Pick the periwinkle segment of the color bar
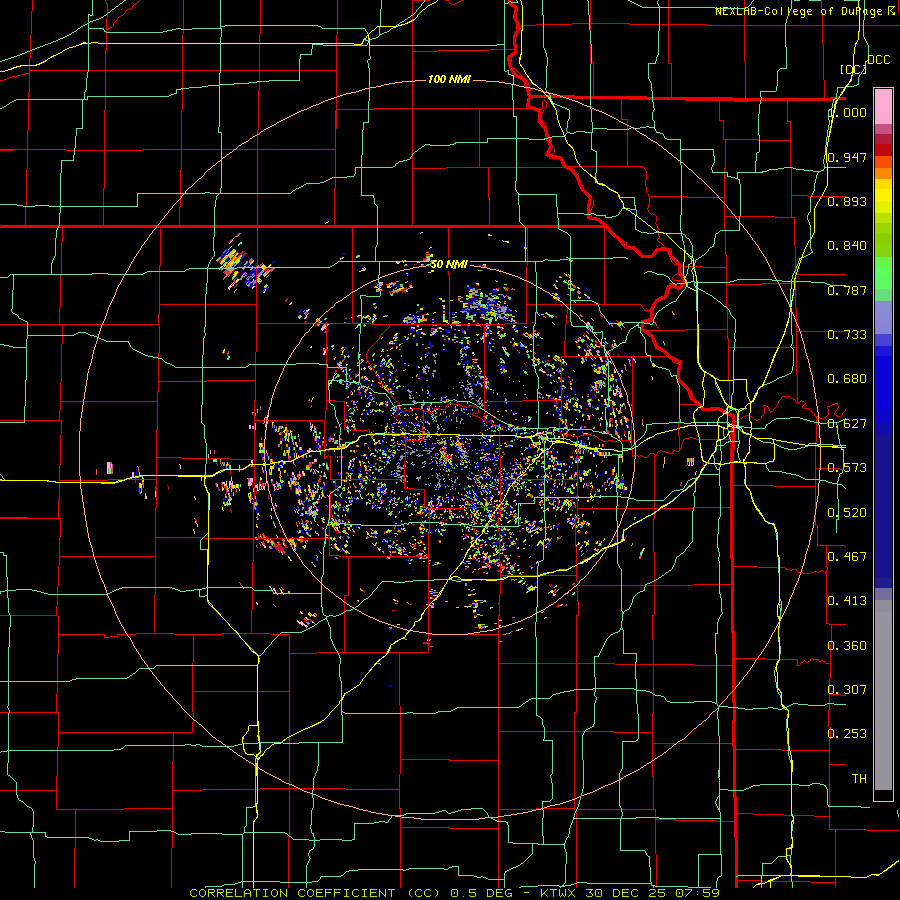 (x=883, y=318)
